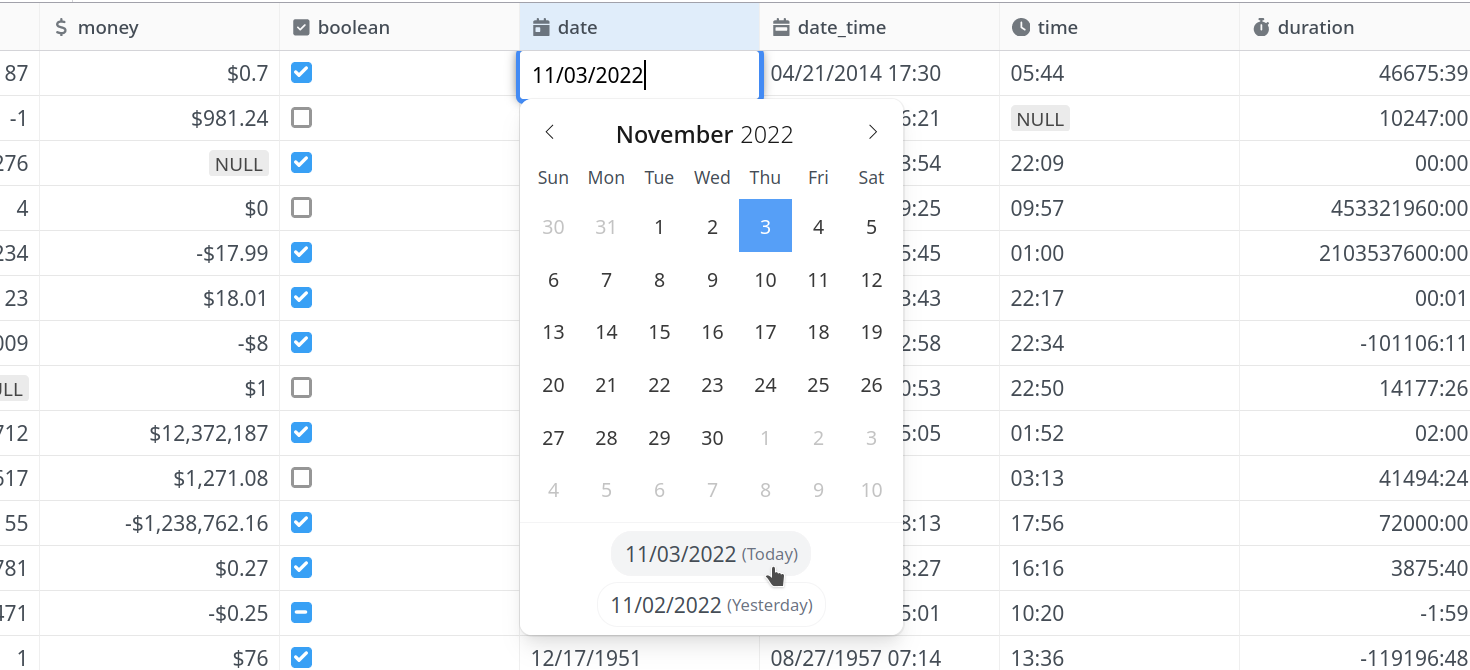
Task: Select the duration column header
Action: click(1355, 27)
